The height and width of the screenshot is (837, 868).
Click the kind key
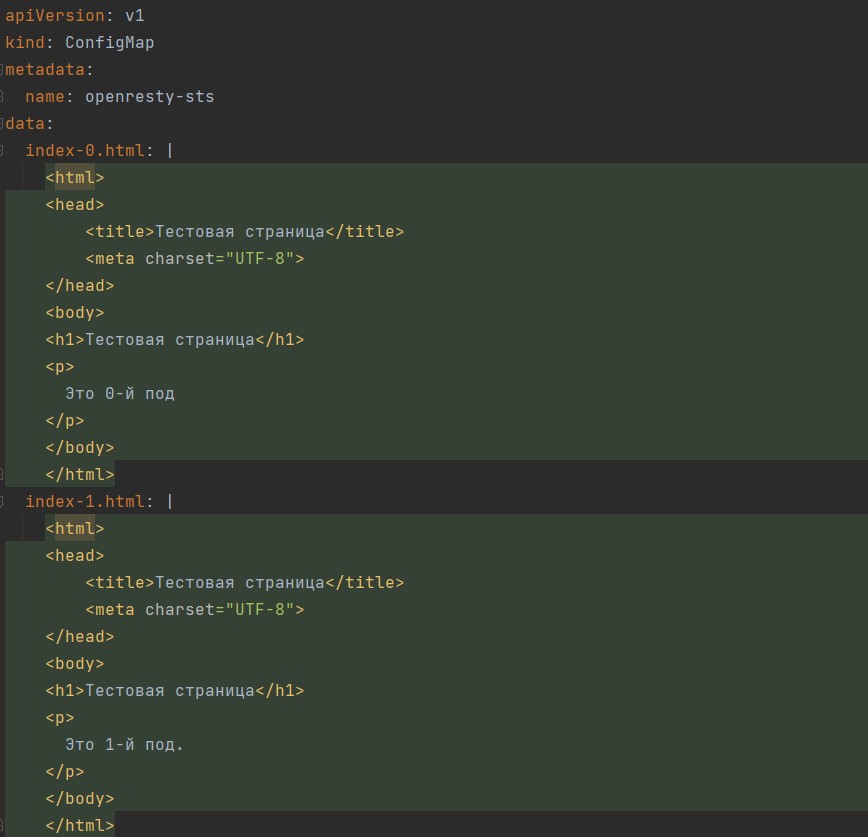coord(25,43)
